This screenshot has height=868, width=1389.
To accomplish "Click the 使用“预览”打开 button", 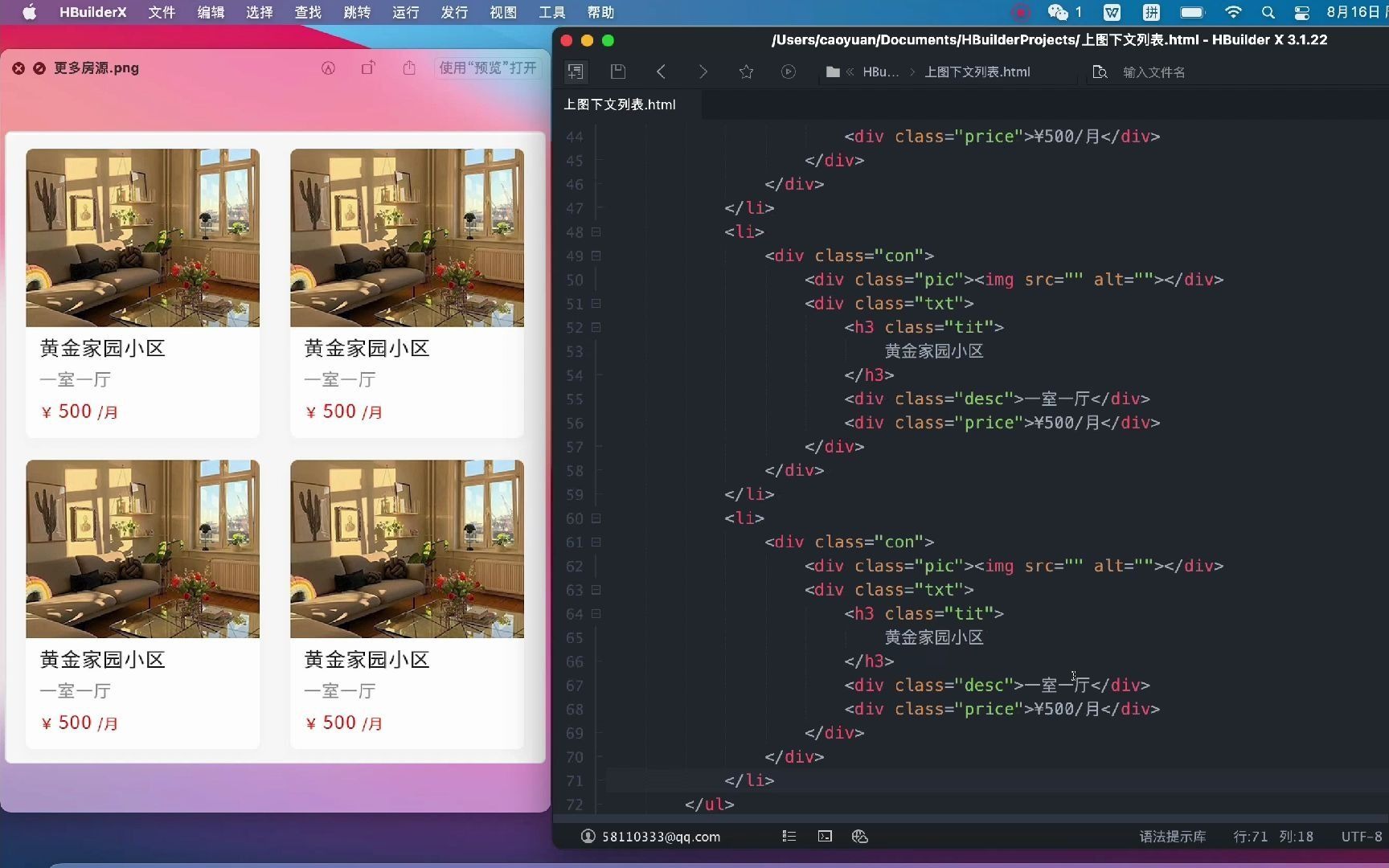I will (487, 68).
